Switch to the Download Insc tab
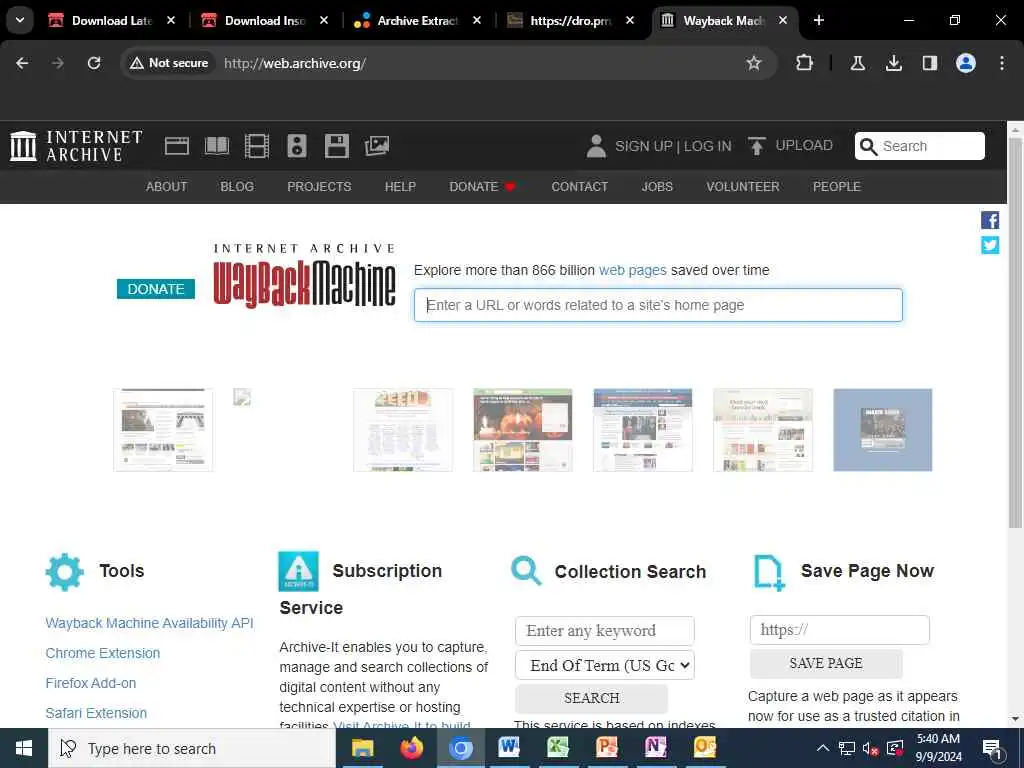 265,21
